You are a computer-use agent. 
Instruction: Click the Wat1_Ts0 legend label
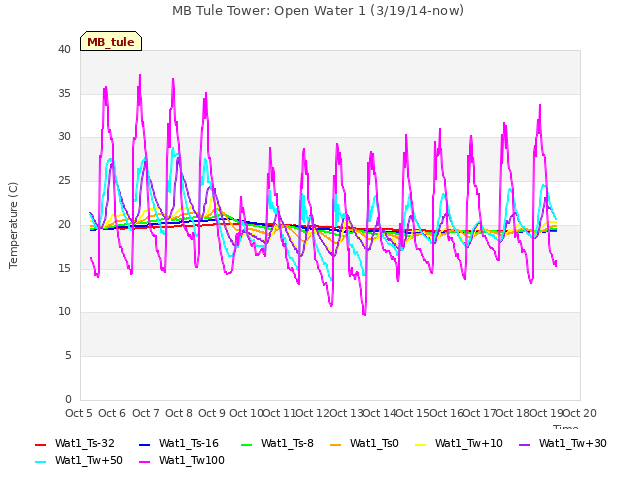tap(374, 444)
